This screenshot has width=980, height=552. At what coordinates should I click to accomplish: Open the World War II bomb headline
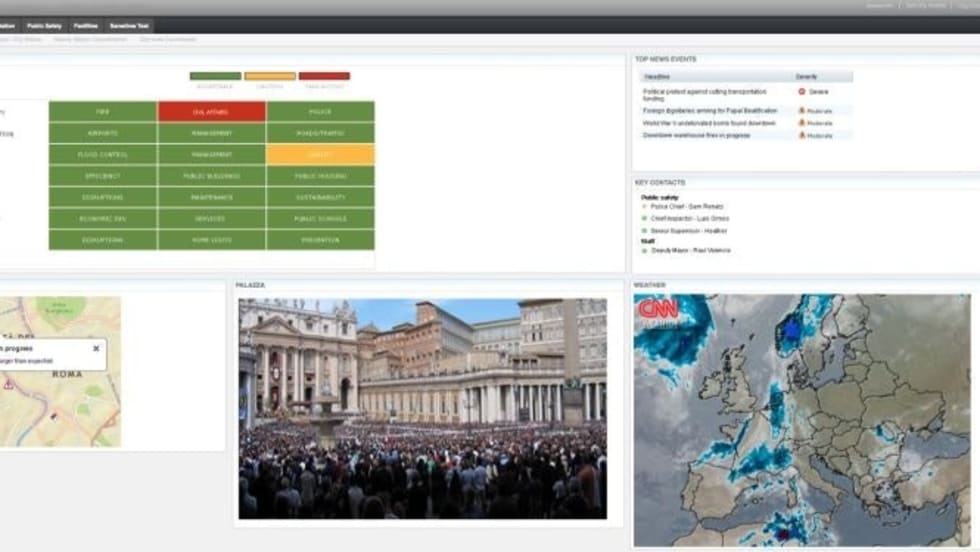point(709,123)
